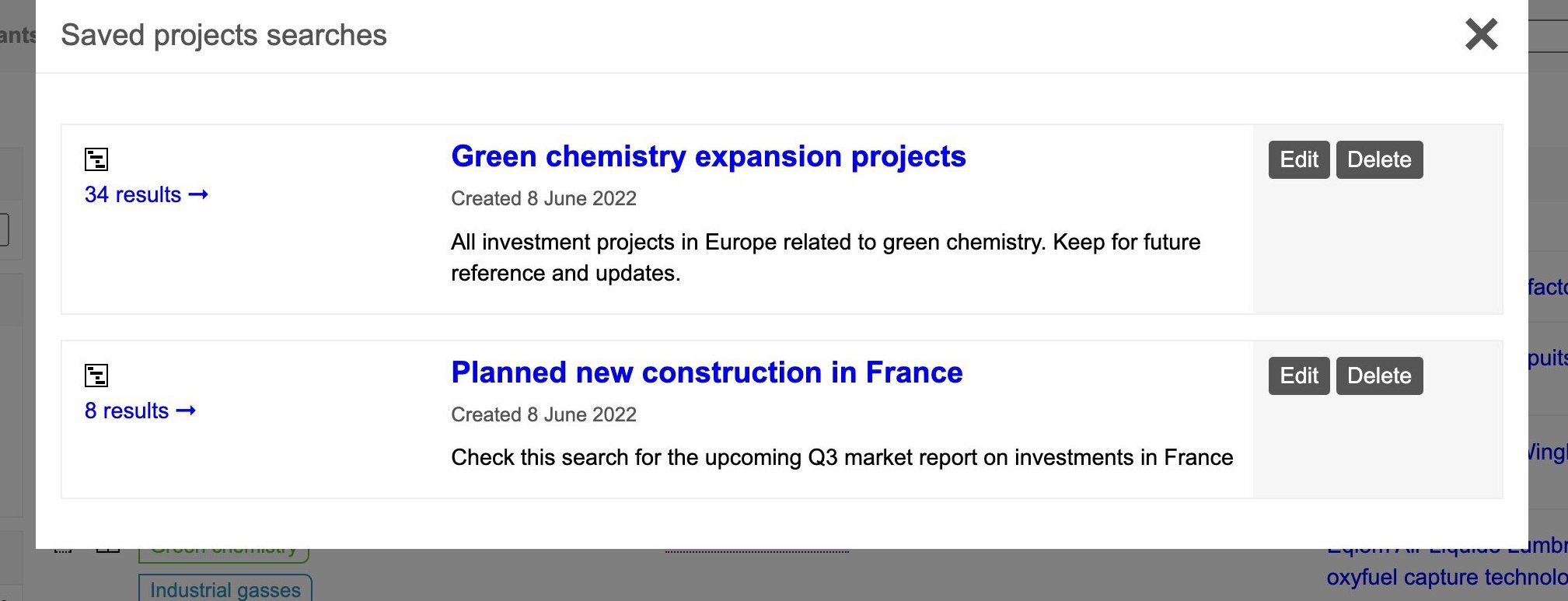Click the small page icon at the bottom left
This screenshot has width=1568, height=601.
point(107,550)
